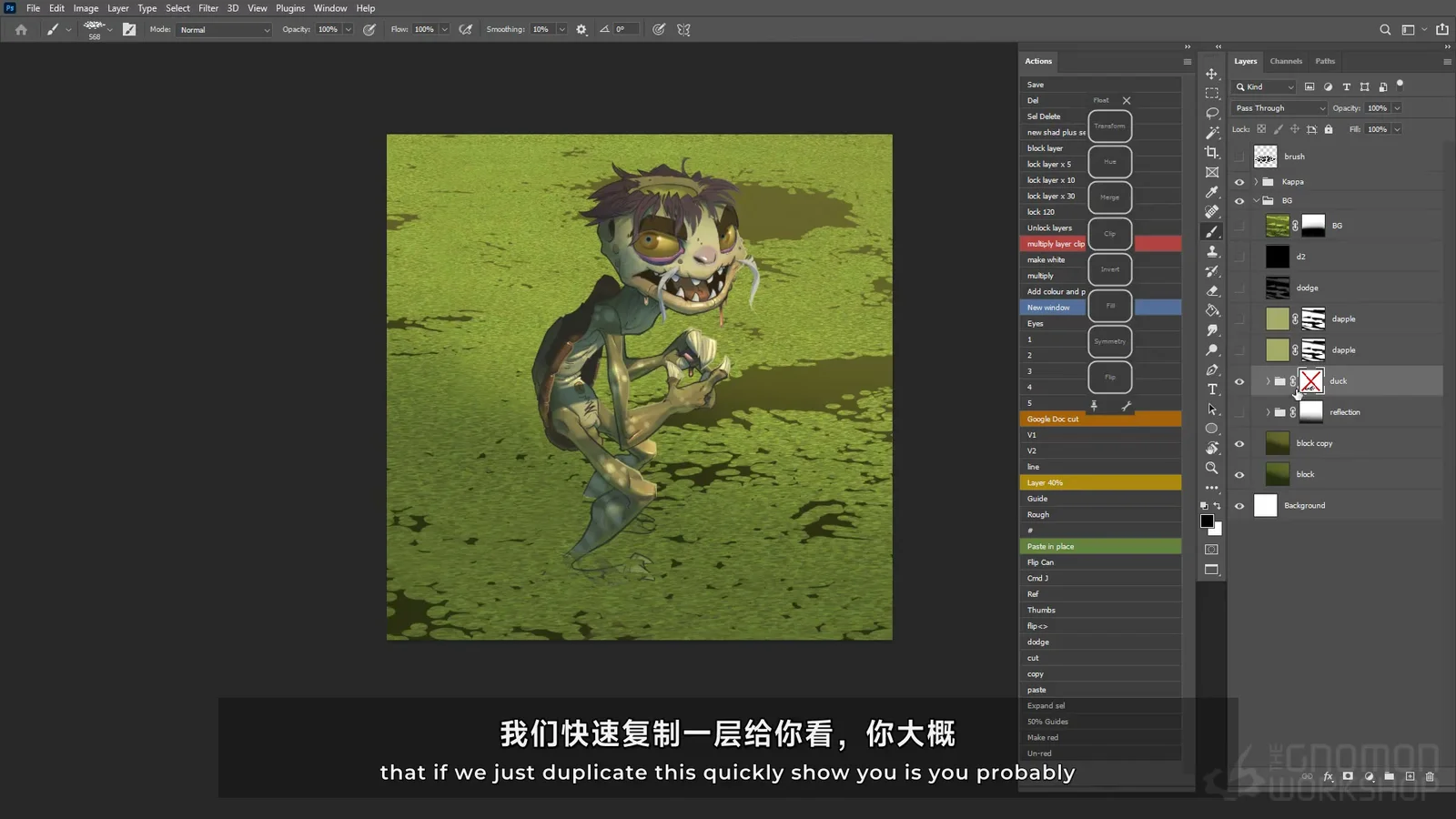The width and height of the screenshot is (1456, 819).
Task: Delete layer with trash icon
Action: (x=1430, y=776)
